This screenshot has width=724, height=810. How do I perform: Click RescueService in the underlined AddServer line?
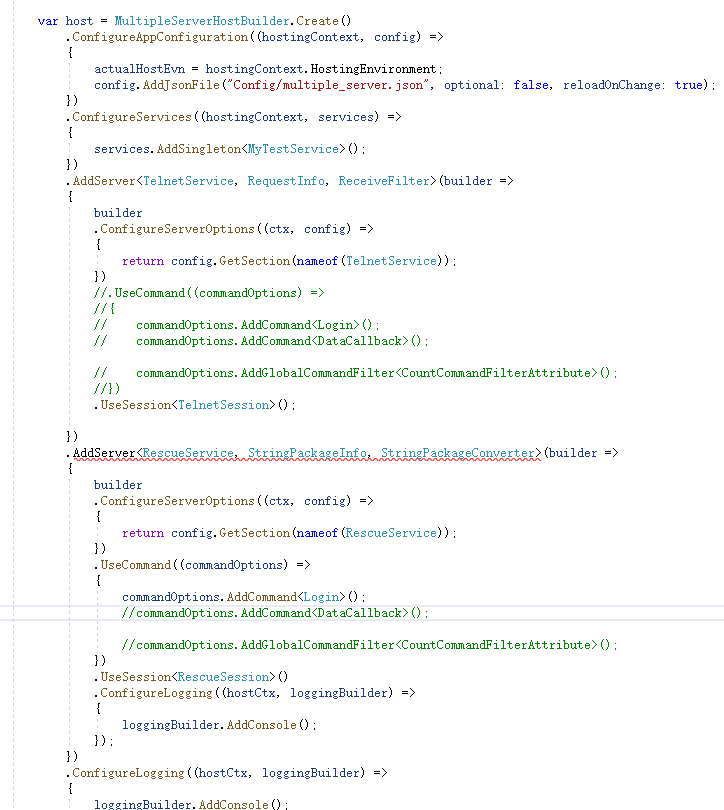pos(188,454)
